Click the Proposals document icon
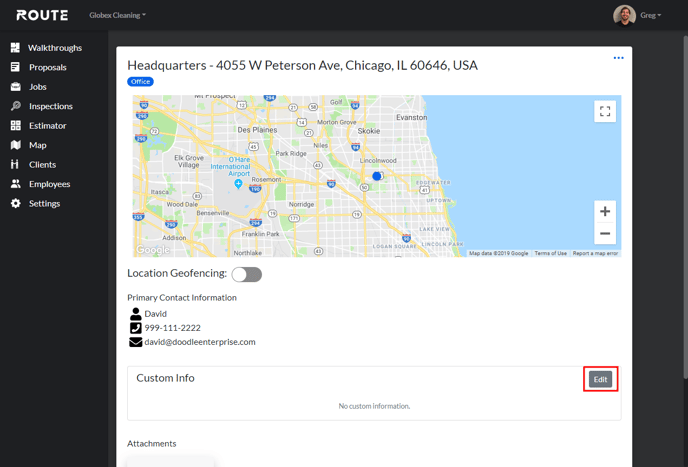The image size is (688, 467). (x=15, y=67)
